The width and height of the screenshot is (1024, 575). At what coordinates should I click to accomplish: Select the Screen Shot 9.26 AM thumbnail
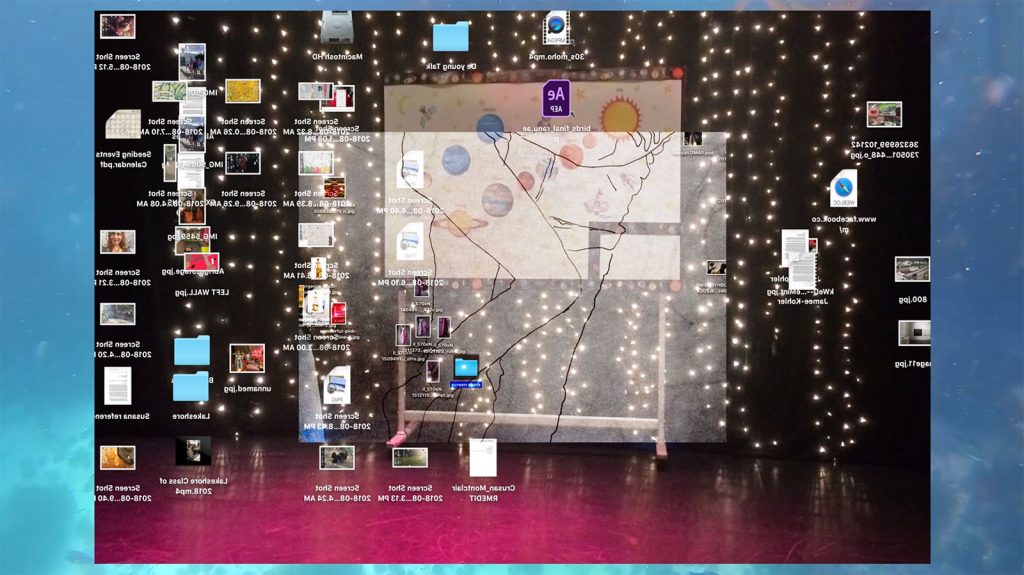pyautogui.click(x=242, y=163)
